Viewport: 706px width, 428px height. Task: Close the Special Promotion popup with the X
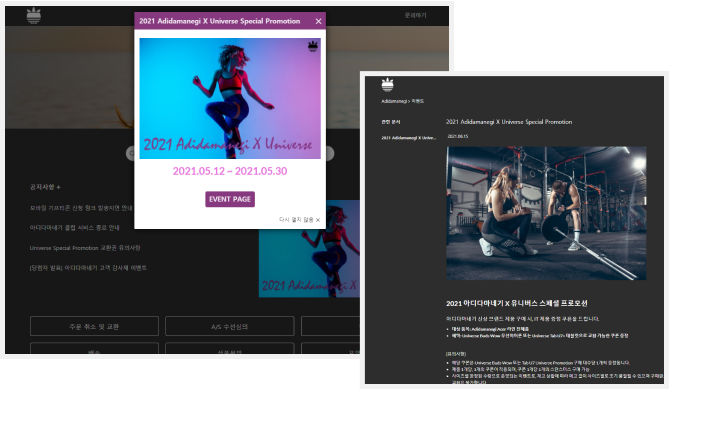tap(319, 21)
